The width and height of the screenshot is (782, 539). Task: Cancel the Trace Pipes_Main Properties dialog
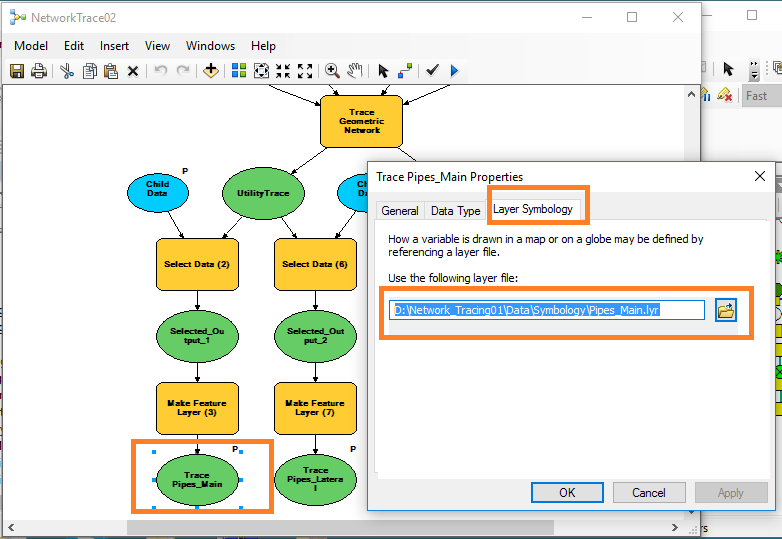click(x=649, y=493)
